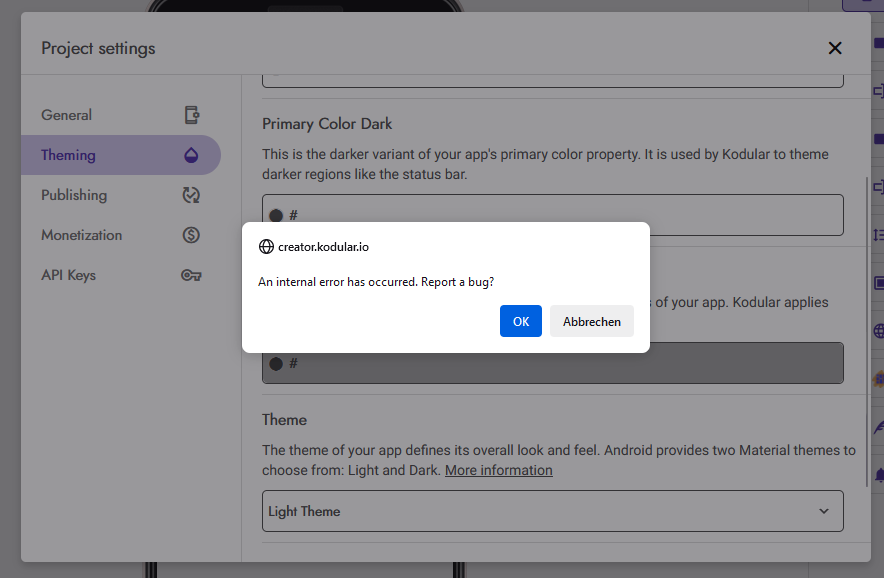Click the Theme dropdown chevron arrow
884x578 pixels.
point(824,511)
